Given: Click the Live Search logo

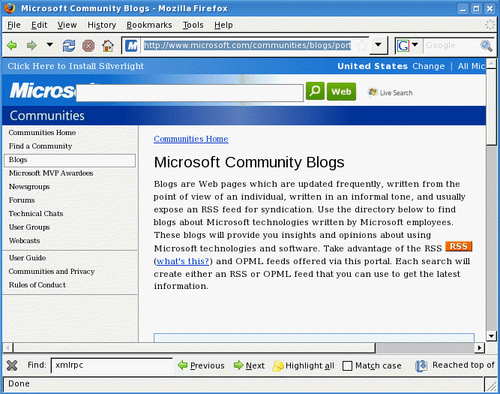Looking at the screenshot, I should 390,92.
